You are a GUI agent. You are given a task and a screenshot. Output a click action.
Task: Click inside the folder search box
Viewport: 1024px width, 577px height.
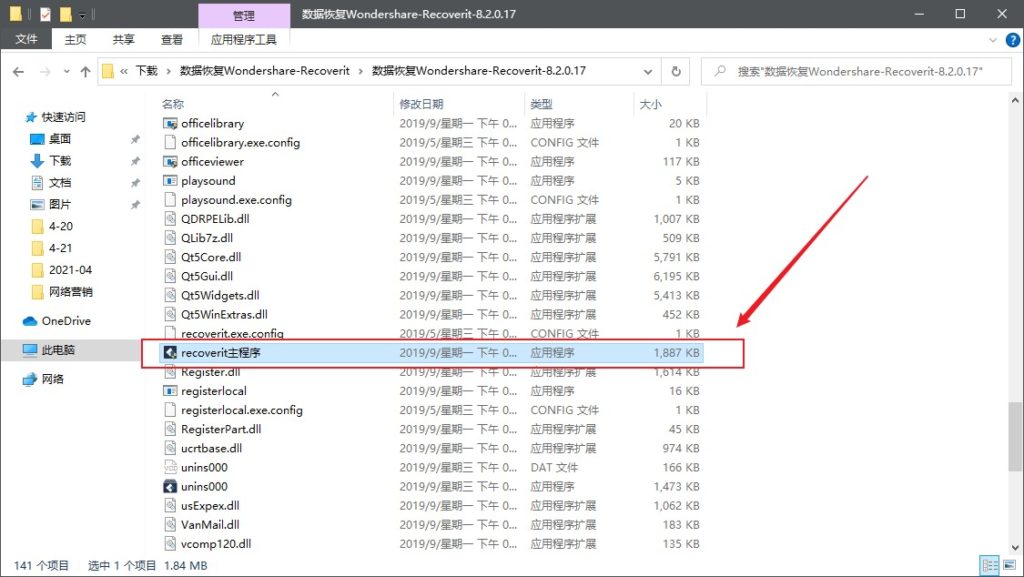pos(857,71)
